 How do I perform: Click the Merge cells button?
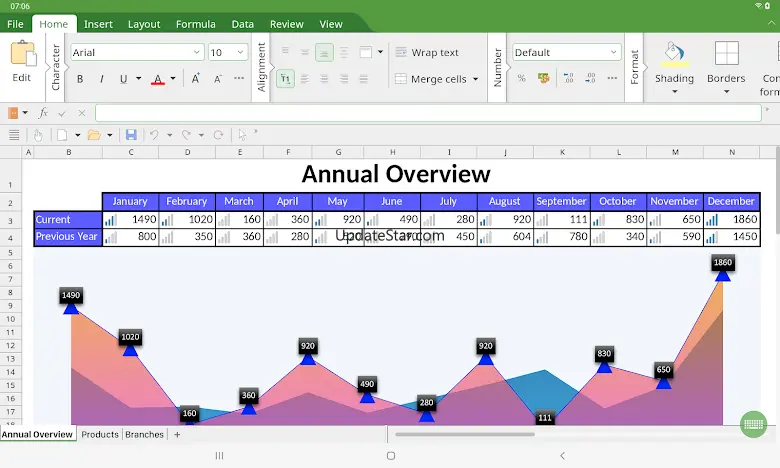pos(431,79)
